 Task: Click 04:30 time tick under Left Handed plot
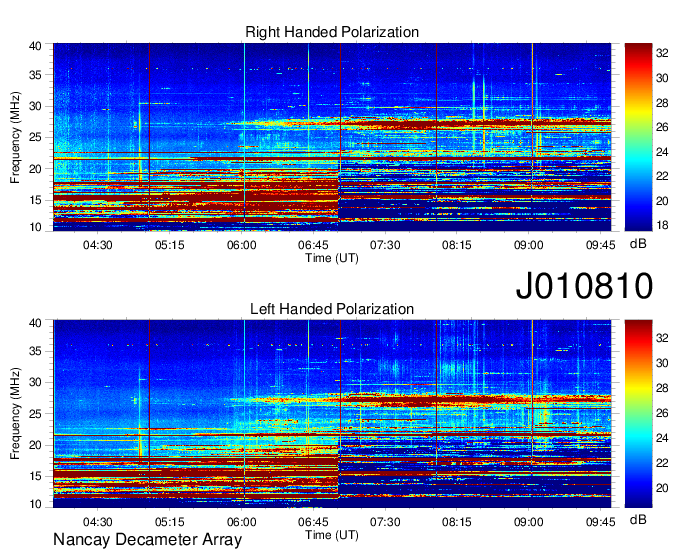98,522
